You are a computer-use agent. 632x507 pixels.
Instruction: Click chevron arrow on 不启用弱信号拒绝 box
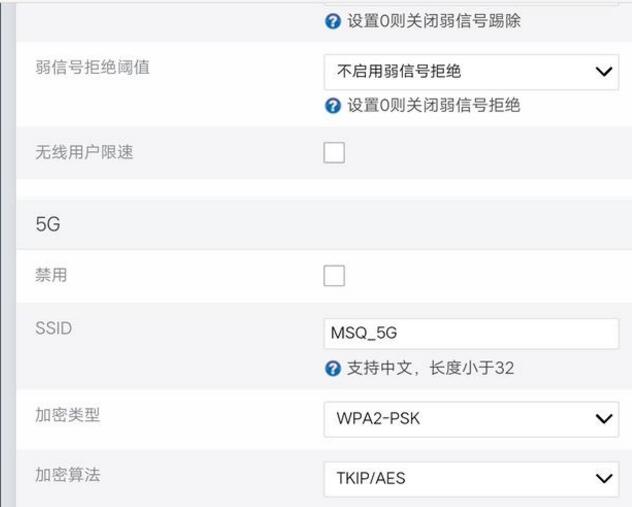(x=603, y=71)
